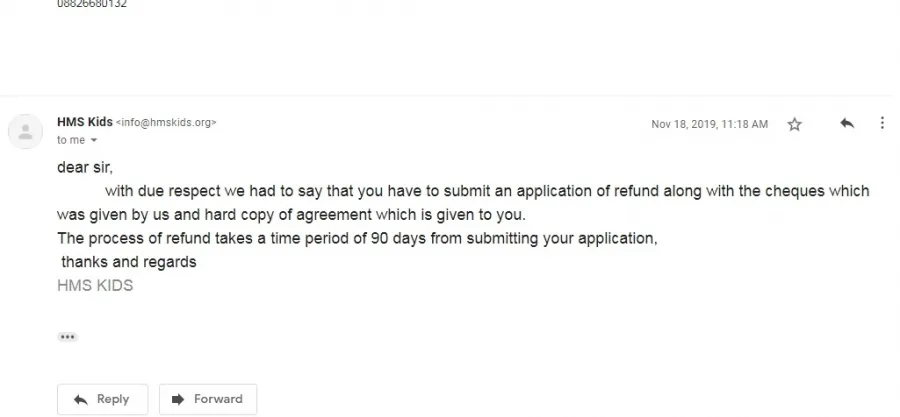The image size is (900, 417).
Task: Click the 'dear sir,' greeting line
Action: pos(85,167)
